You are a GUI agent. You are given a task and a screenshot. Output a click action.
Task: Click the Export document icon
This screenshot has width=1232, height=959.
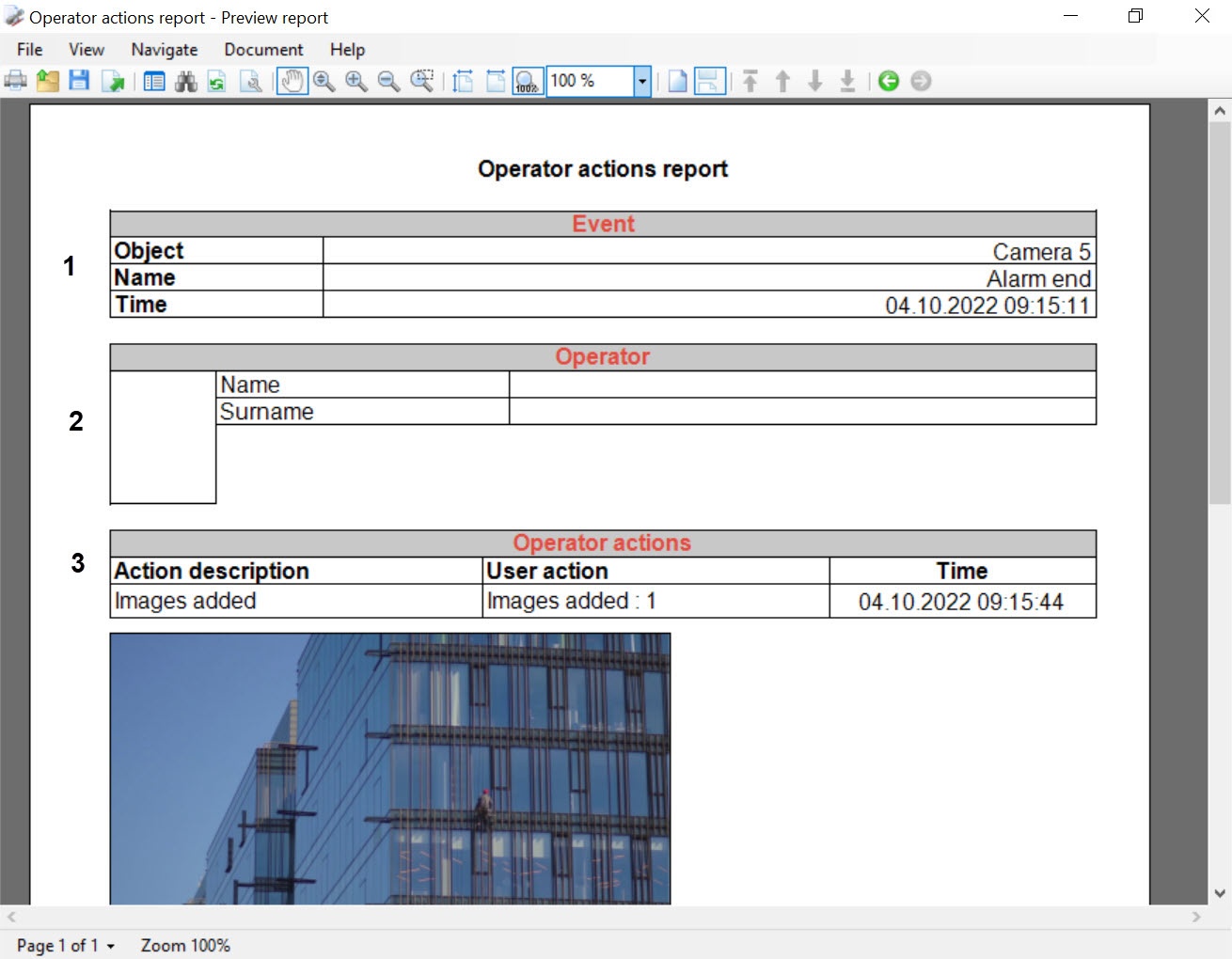[113, 82]
